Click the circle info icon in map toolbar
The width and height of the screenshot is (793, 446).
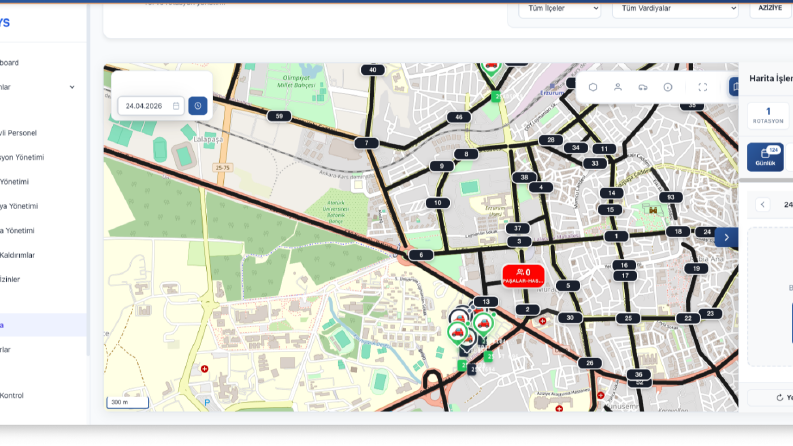[x=668, y=87]
